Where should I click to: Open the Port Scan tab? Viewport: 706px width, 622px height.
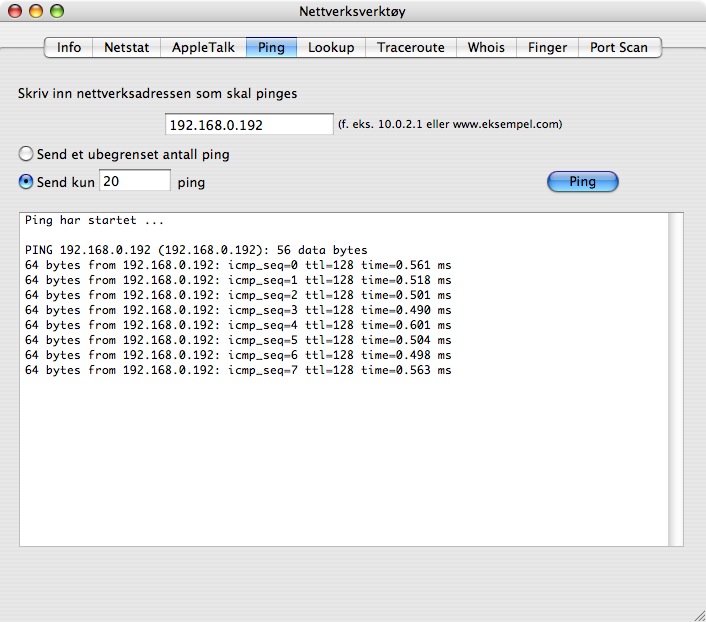click(x=619, y=47)
